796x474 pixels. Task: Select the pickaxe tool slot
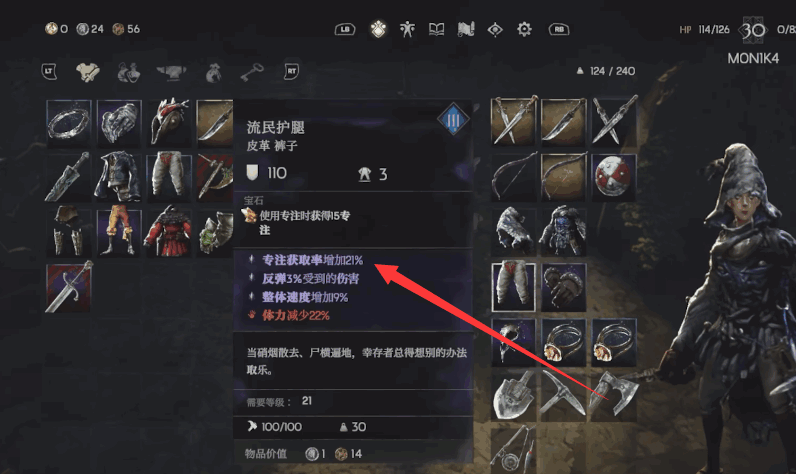pos(563,395)
